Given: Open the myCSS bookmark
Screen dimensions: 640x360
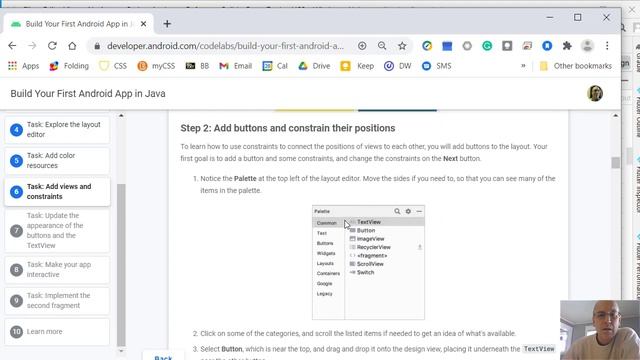Looking at the screenshot, I should click(156, 66).
